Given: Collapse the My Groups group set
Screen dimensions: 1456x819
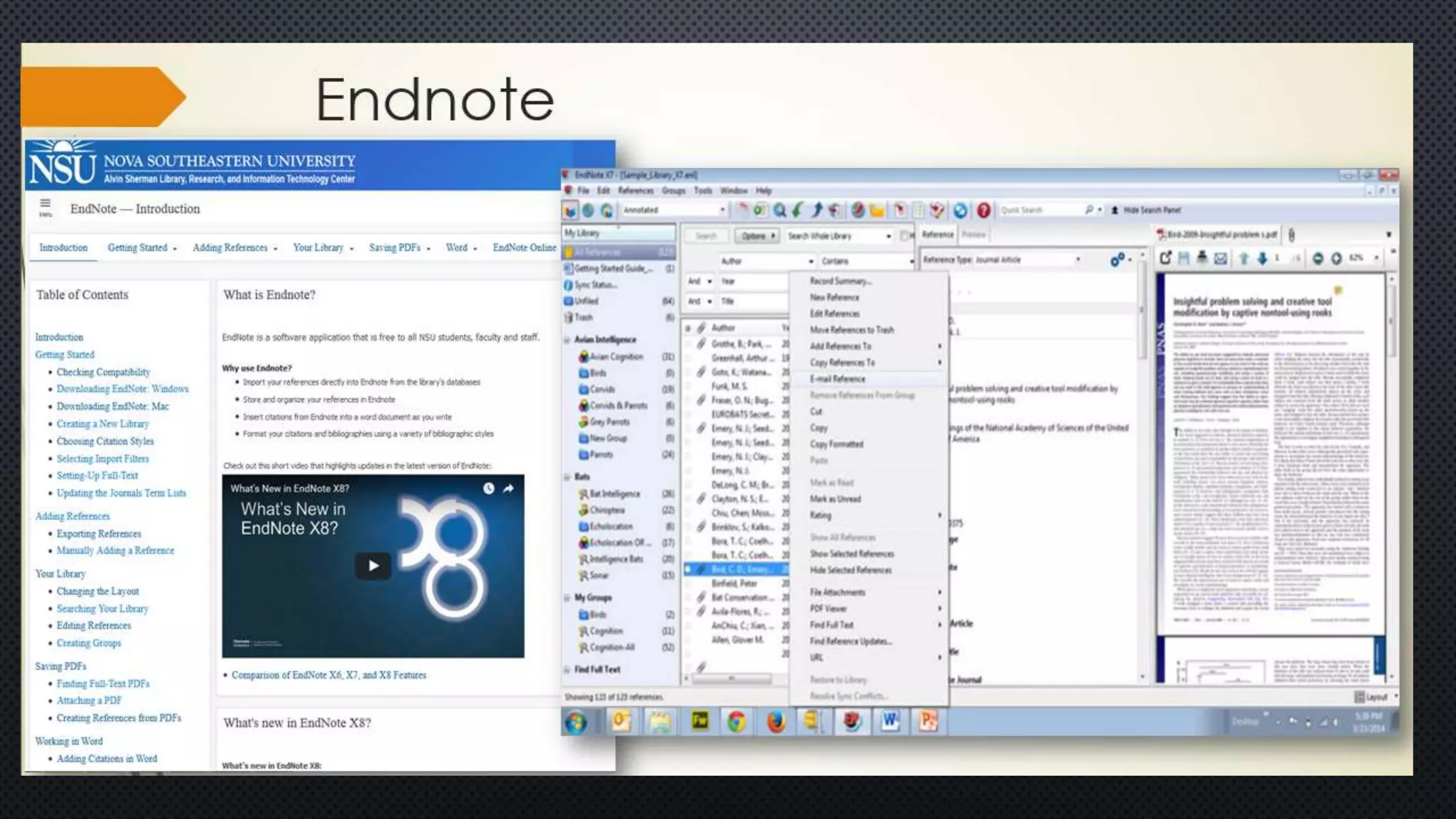Looking at the screenshot, I should coord(567,598).
